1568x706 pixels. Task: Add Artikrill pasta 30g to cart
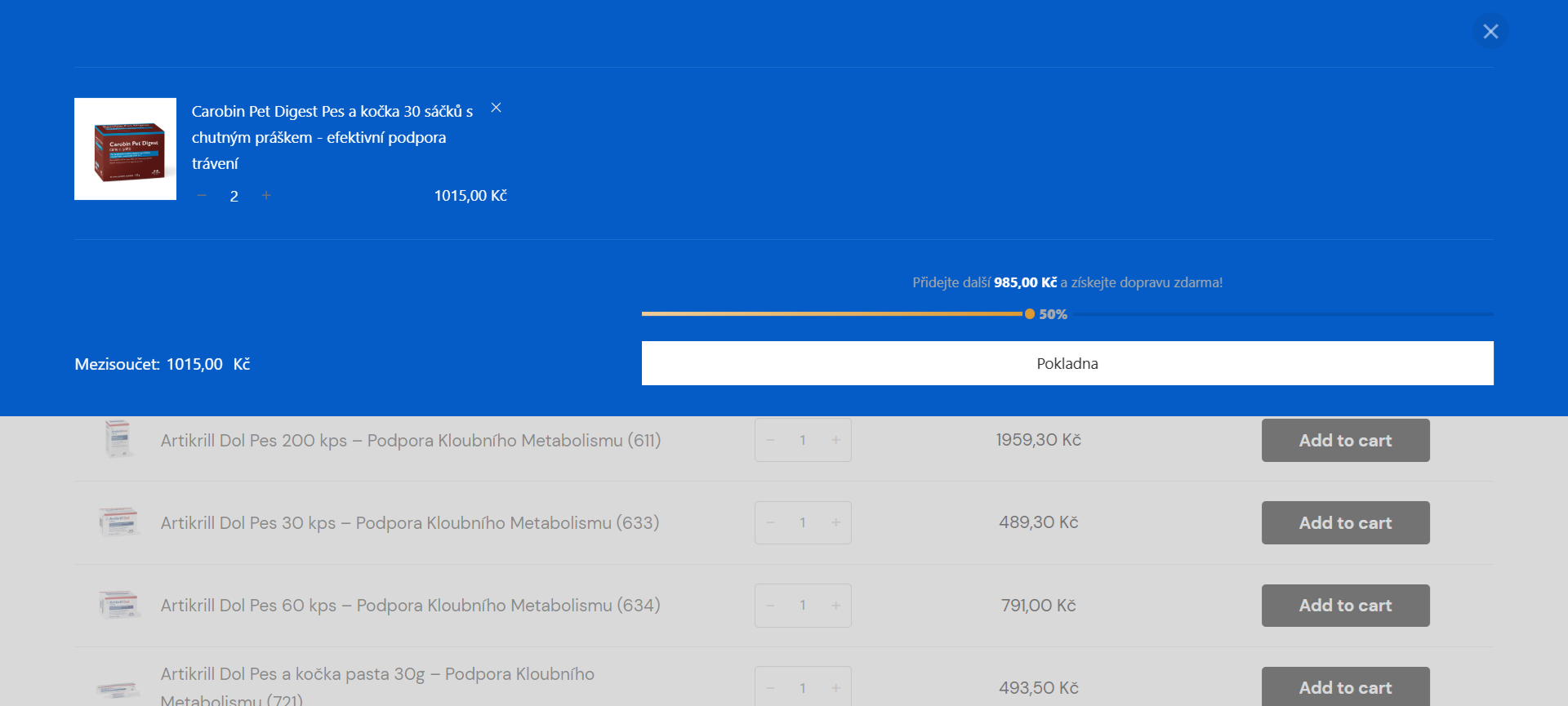[1345, 687]
